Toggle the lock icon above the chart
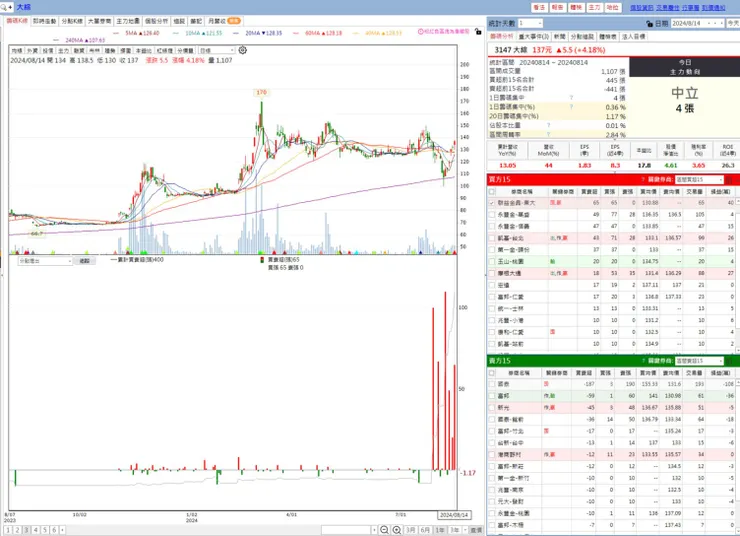Image resolution: width=740 pixels, height=536 pixels. [478, 32]
